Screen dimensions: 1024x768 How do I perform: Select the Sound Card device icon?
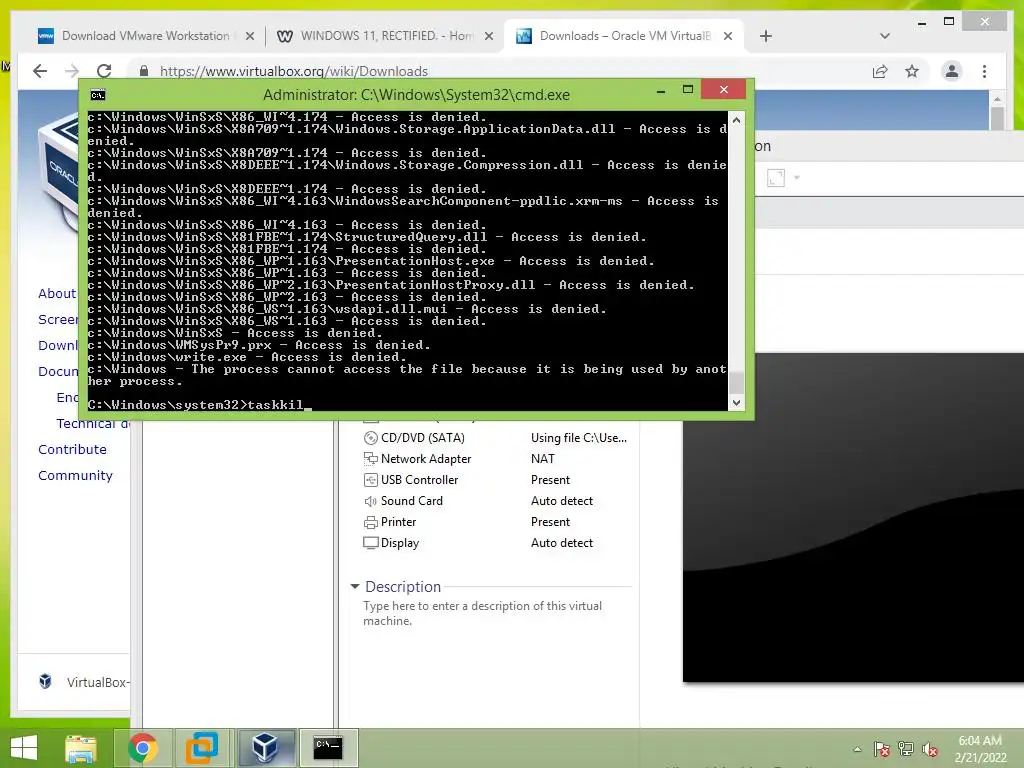coord(370,501)
